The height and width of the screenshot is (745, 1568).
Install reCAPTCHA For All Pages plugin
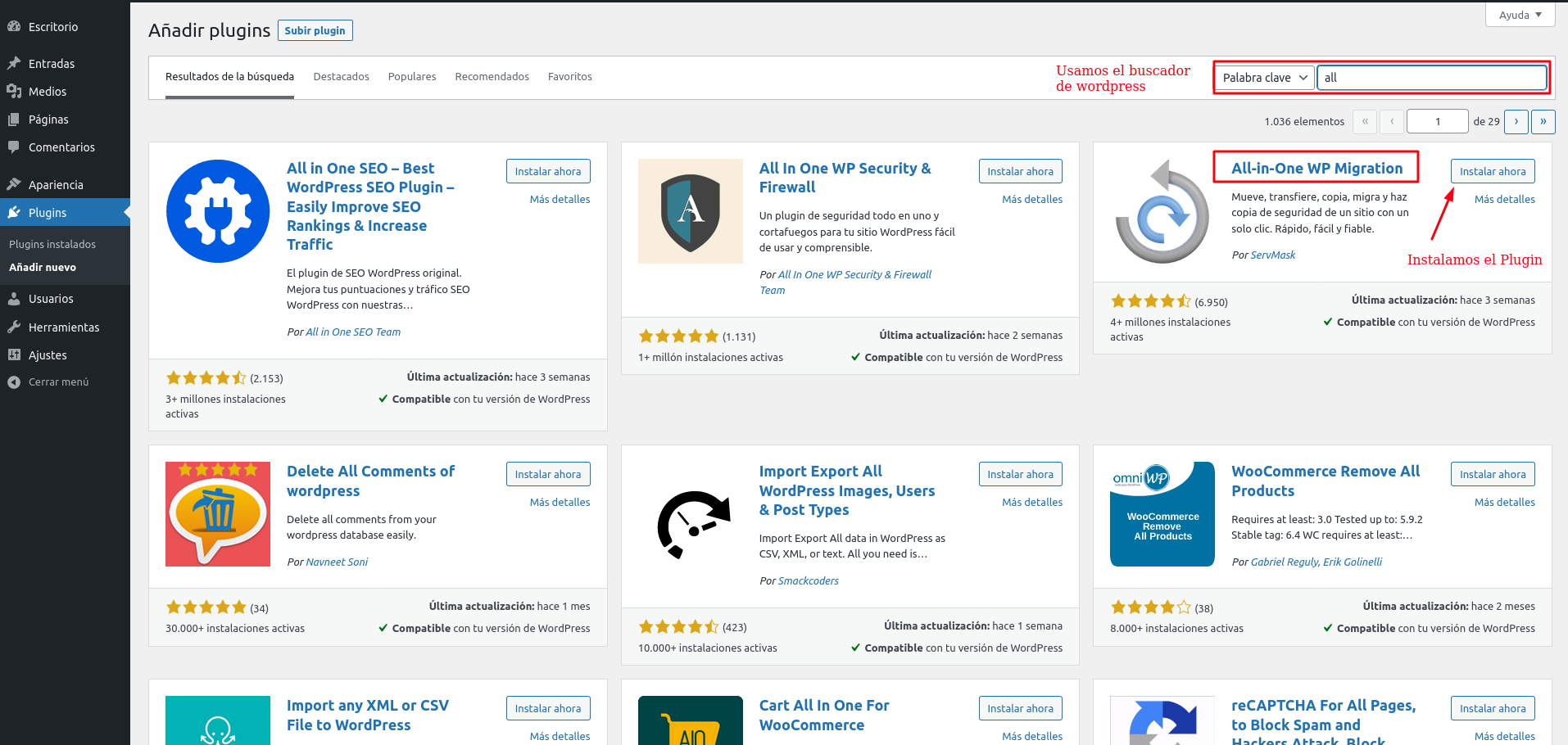click(1493, 708)
